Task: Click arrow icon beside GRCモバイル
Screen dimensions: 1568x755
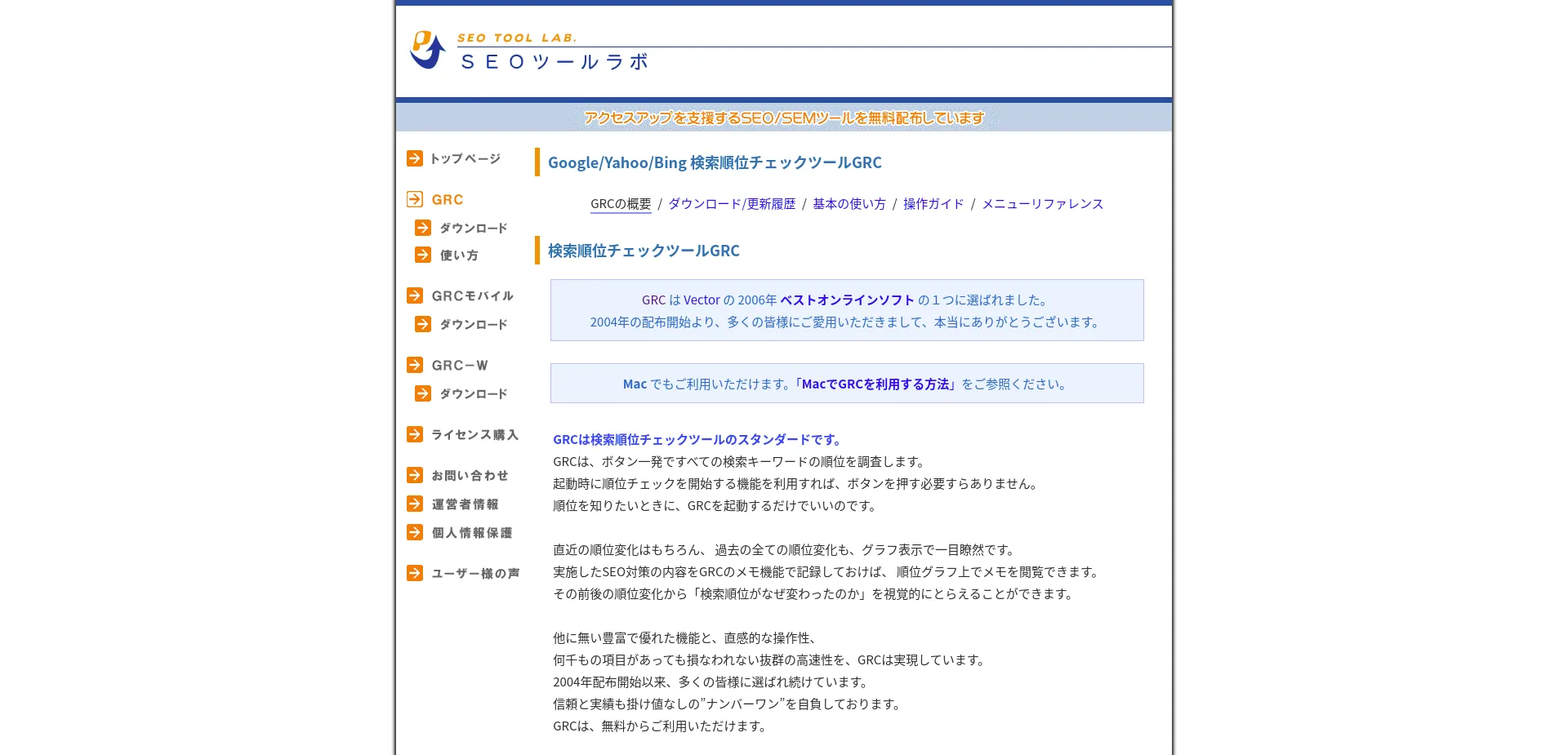Action: 415,295
